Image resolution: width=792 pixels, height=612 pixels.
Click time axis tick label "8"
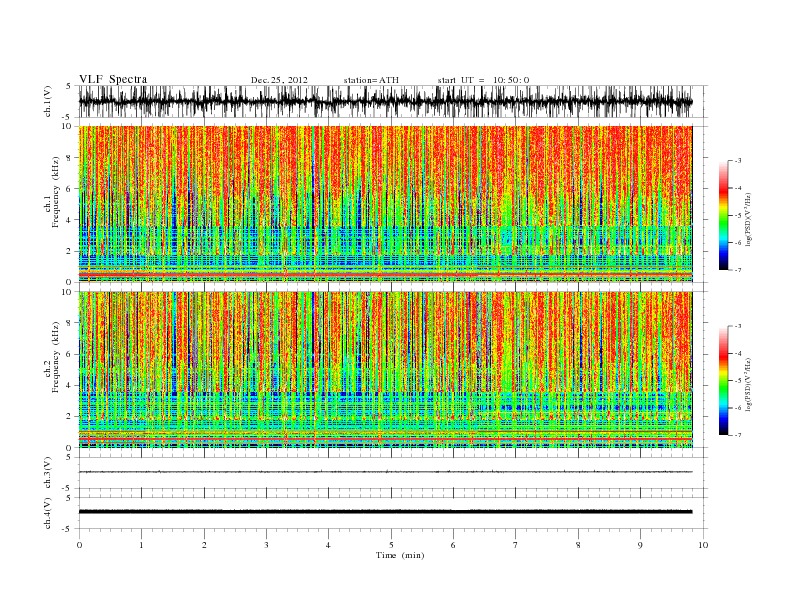578,545
